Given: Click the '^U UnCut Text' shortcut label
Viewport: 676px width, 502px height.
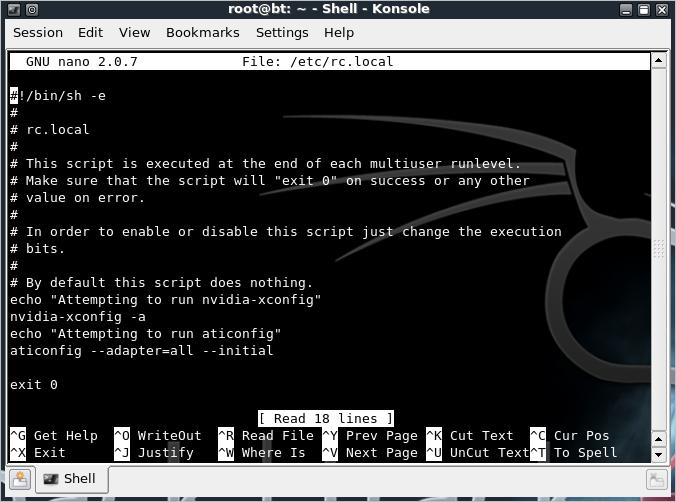Looking at the screenshot, I should point(478,453).
